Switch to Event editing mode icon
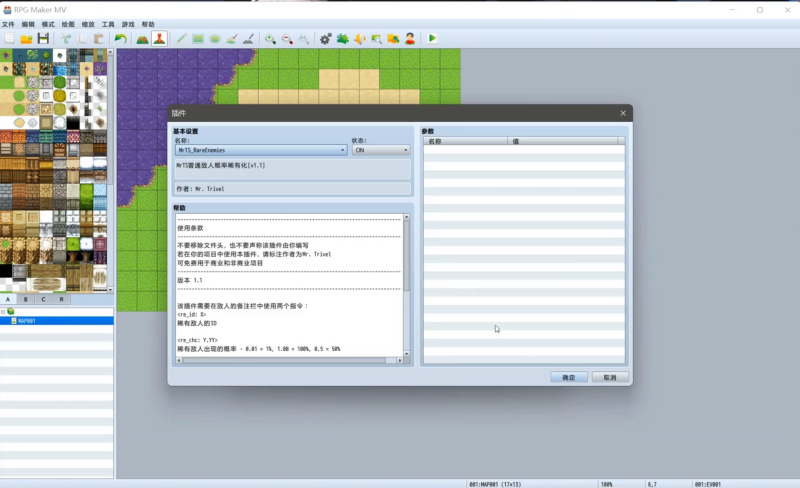 click(159, 38)
